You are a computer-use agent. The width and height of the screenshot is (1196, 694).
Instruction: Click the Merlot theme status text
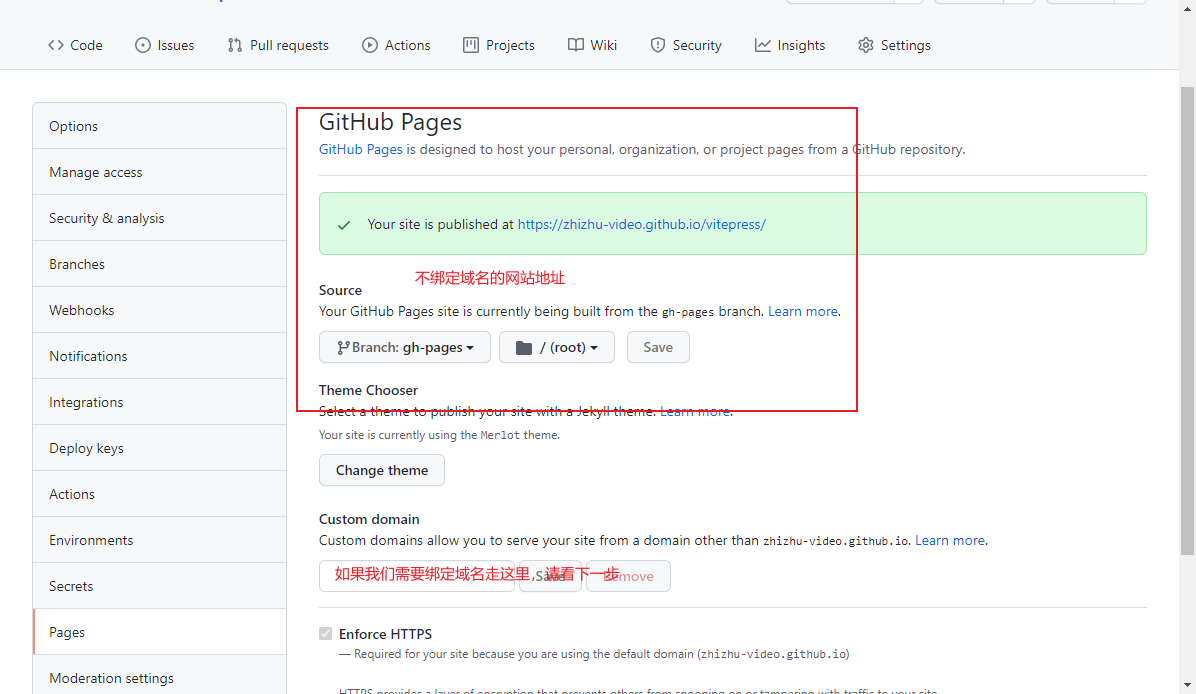pyautogui.click(x=439, y=435)
